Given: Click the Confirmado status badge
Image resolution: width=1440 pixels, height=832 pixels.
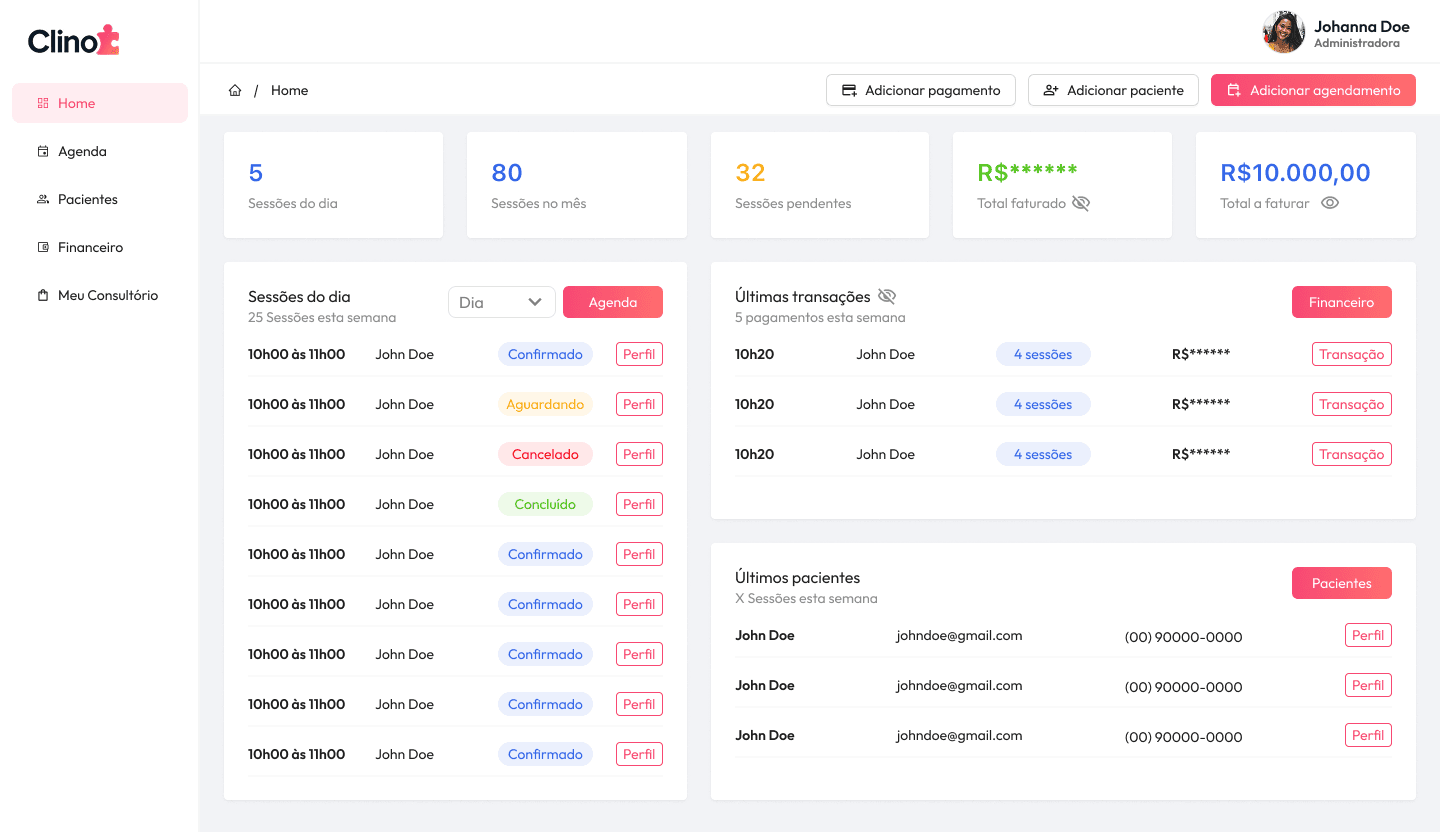Looking at the screenshot, I should pyautogui.click(x=545, y=353).
